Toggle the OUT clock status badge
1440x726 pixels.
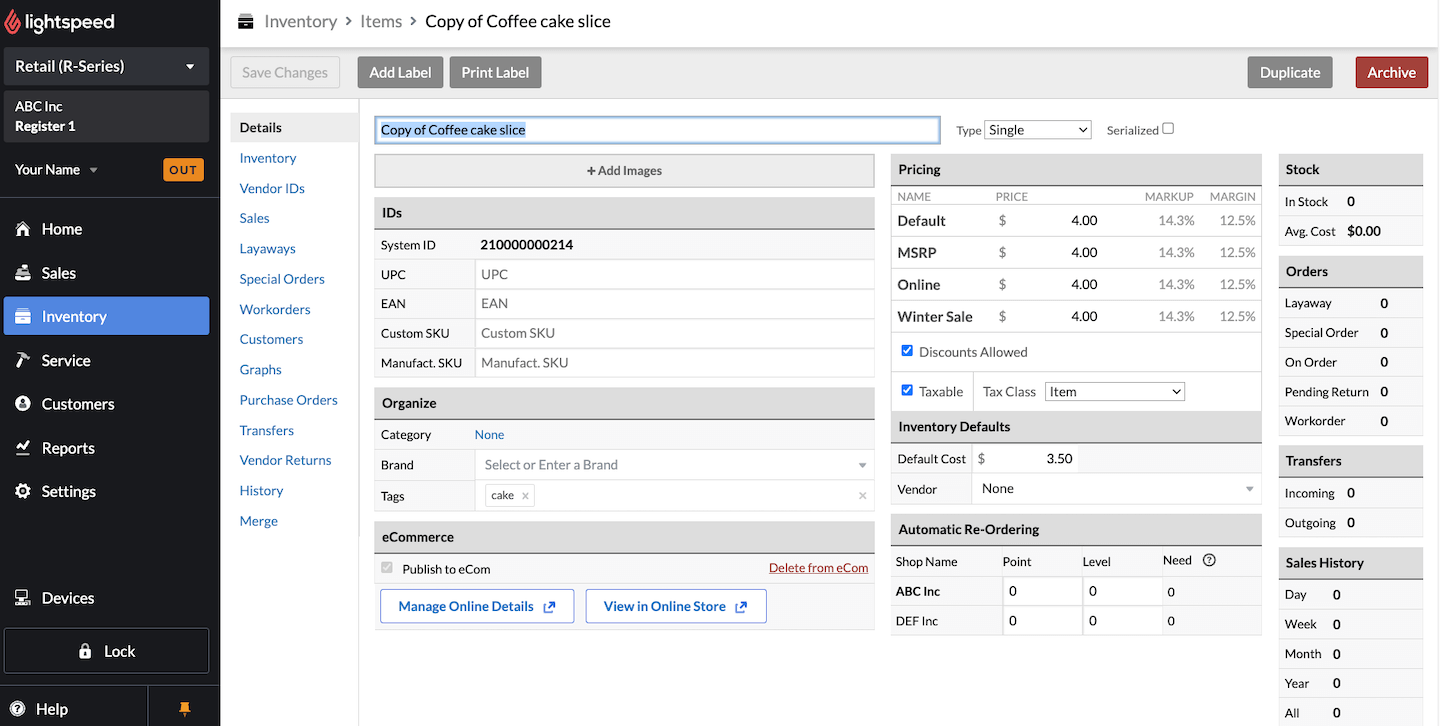pos(183,170)
